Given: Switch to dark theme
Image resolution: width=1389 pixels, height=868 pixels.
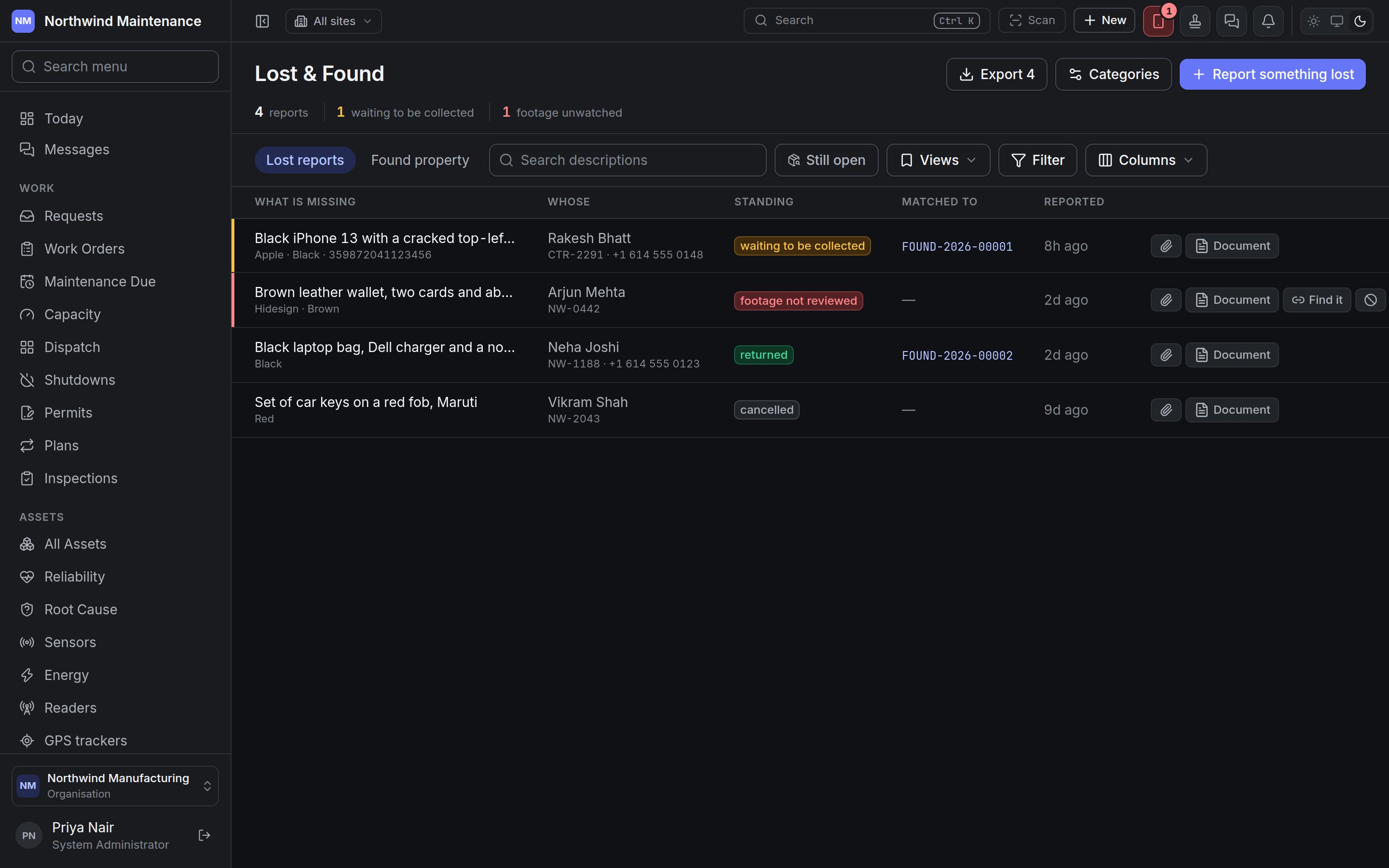Looking at the screenshot, I should [1360, 21].
